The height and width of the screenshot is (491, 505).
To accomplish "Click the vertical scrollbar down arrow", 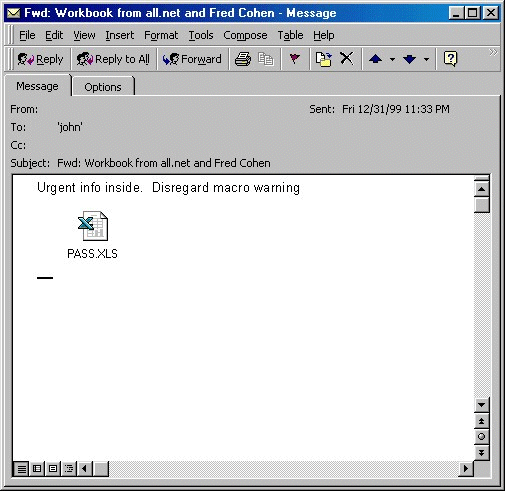I will 481,405.
